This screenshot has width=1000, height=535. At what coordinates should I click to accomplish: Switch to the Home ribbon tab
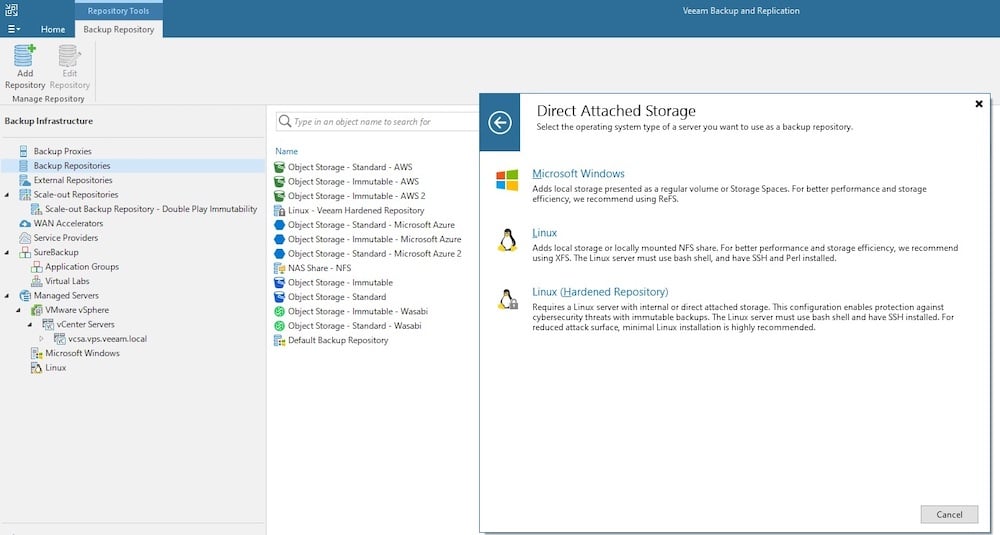point(53,29)
